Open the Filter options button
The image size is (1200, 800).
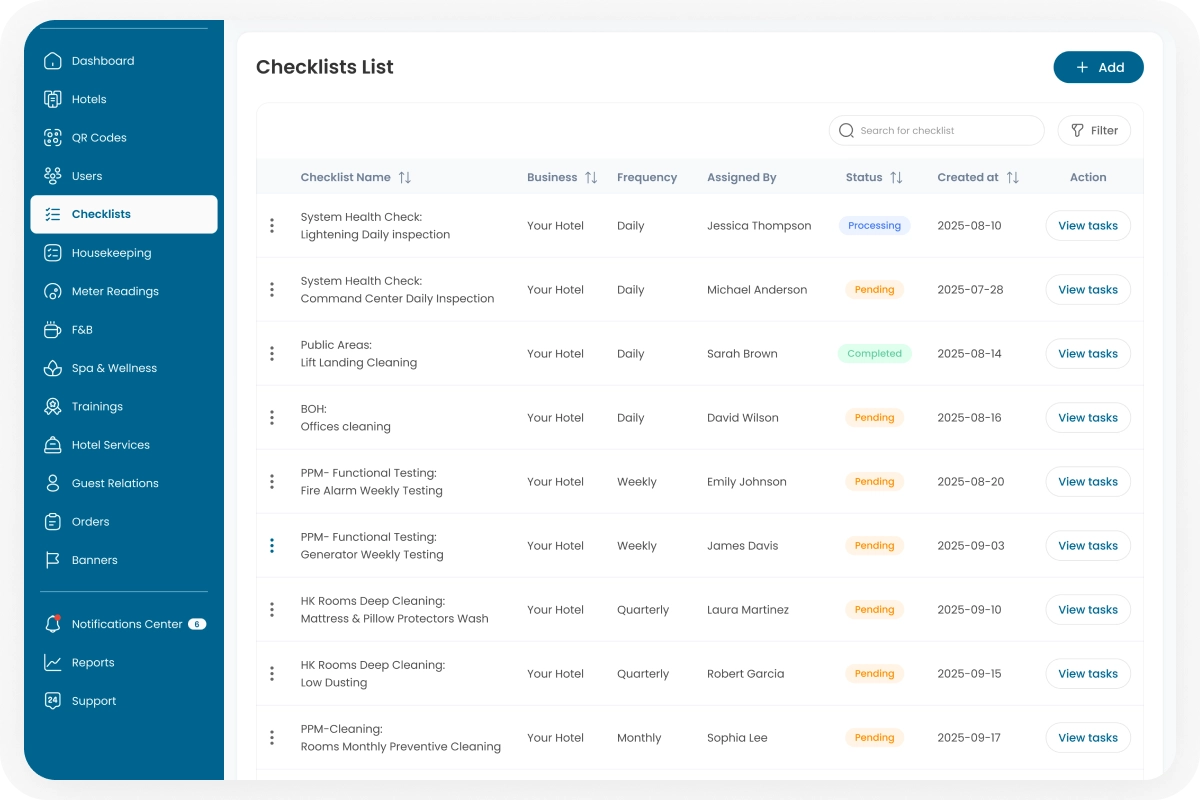click(x=1094, y=131)
